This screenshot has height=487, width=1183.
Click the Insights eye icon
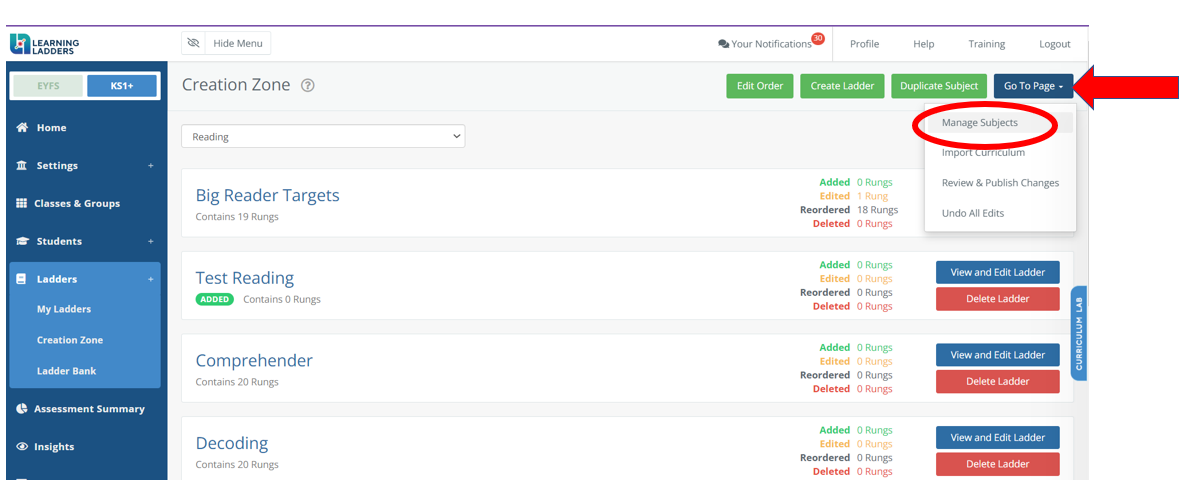(x=22, y=446)
